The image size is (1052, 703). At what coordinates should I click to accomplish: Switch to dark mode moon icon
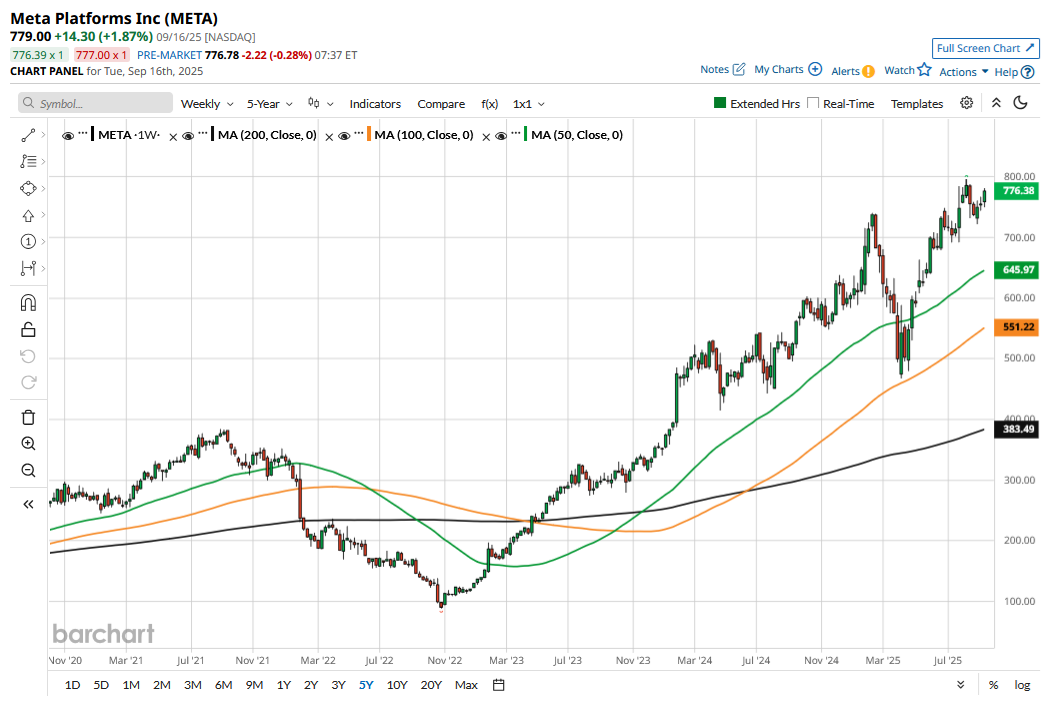pos(1020,103)
